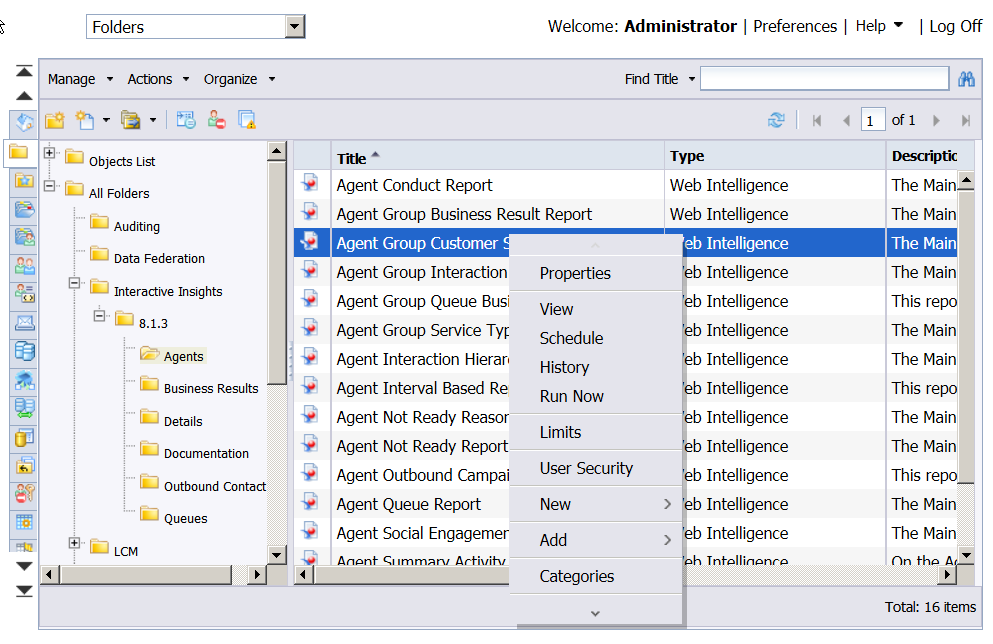The height and width of the screenshot is (644, 993).
Task: Collapse the 8.1.3 tree node
Action: pos(99,315)
